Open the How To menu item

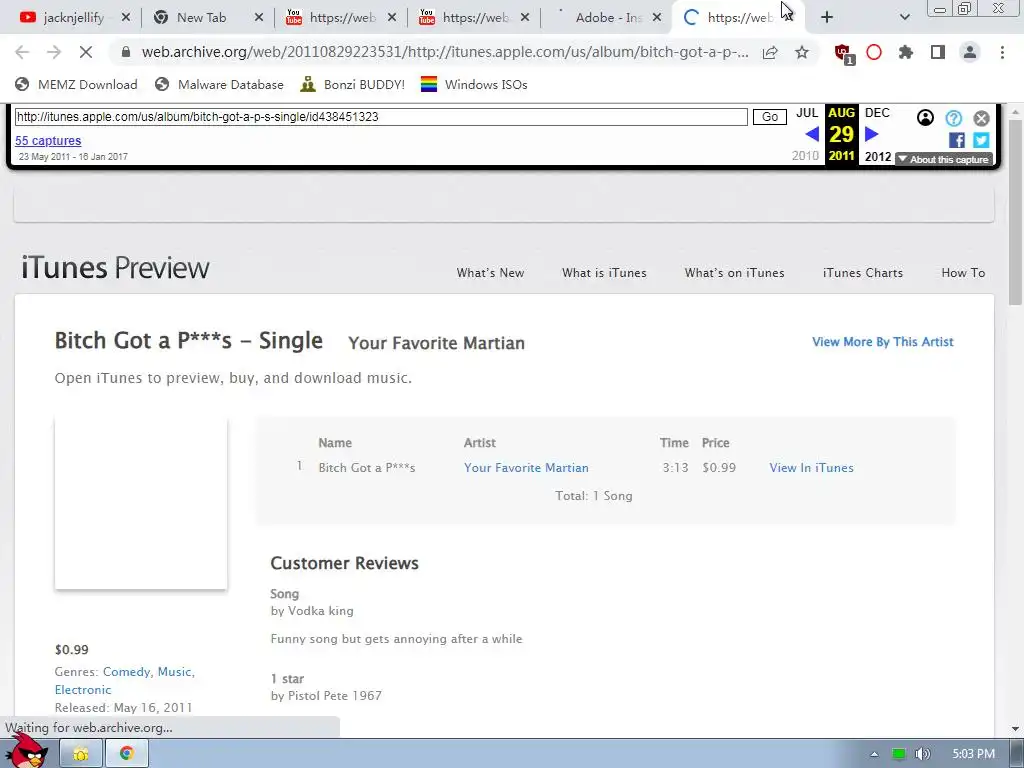point(963,273)
